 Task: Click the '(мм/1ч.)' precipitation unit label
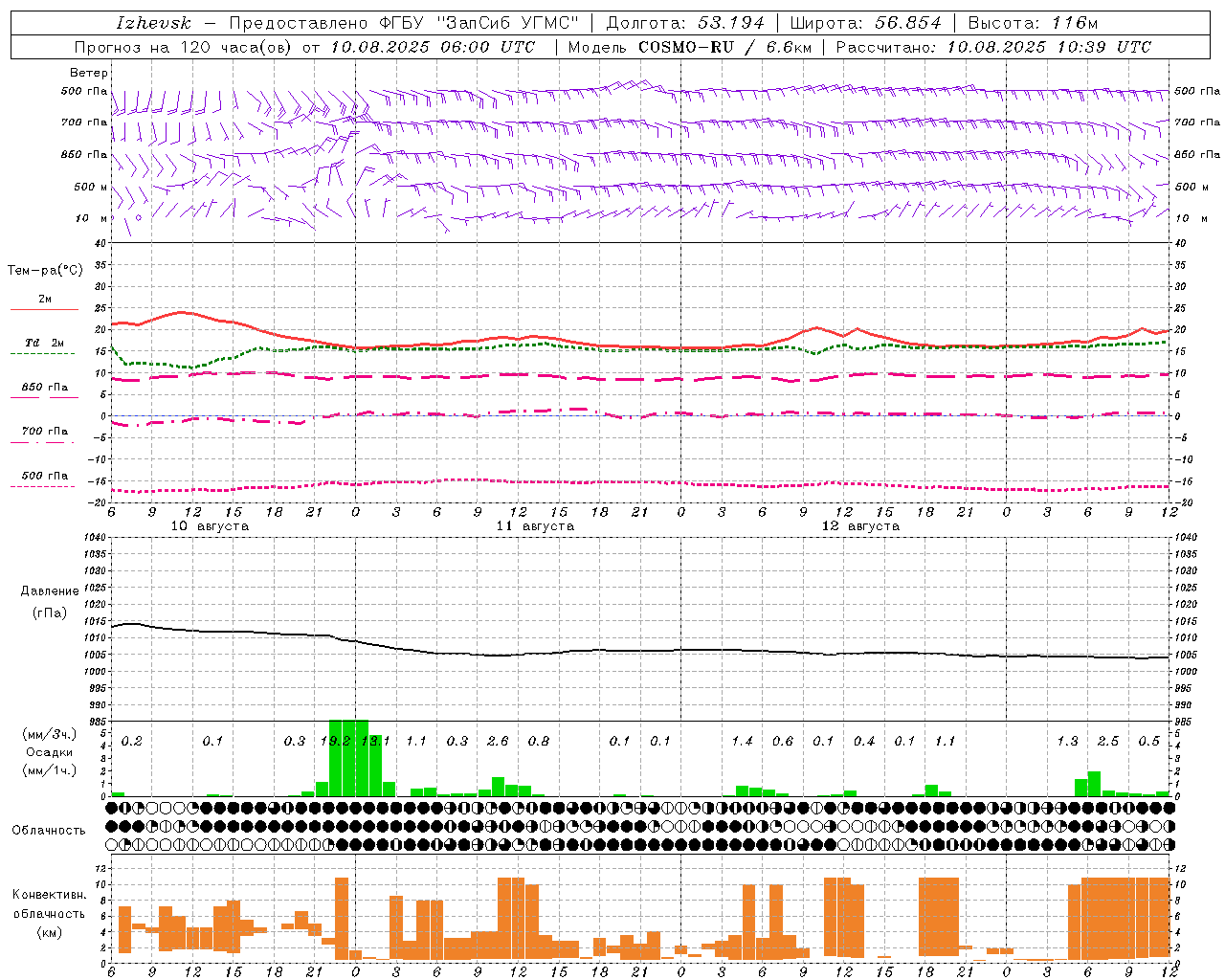(x=49, y=770)
